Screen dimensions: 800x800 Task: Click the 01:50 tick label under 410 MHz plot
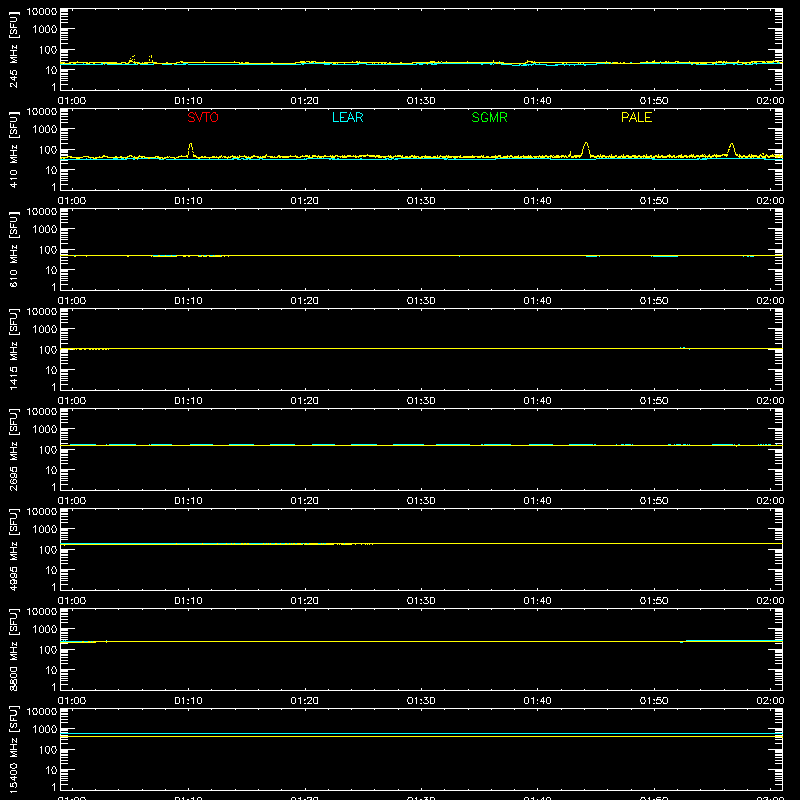(x=654, y=201)
